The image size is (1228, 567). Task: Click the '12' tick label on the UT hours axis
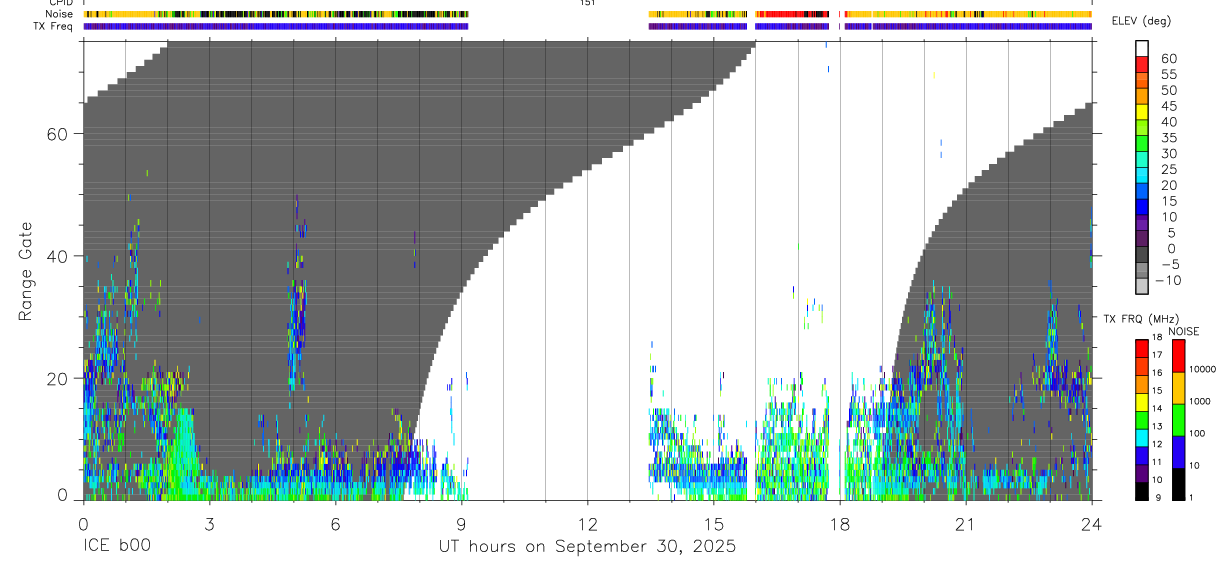(587, 523)
